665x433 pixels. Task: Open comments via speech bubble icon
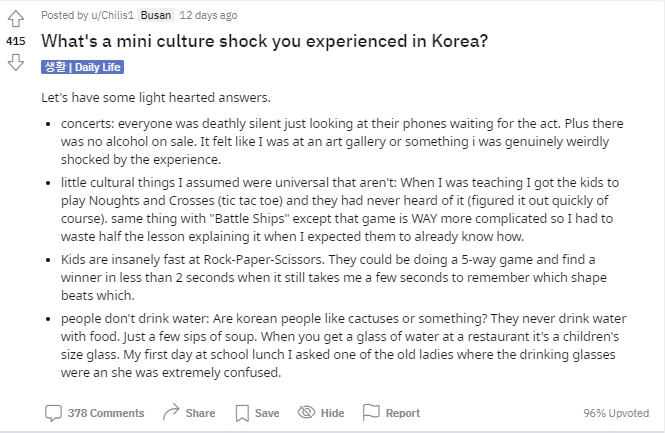click(53, 413)
